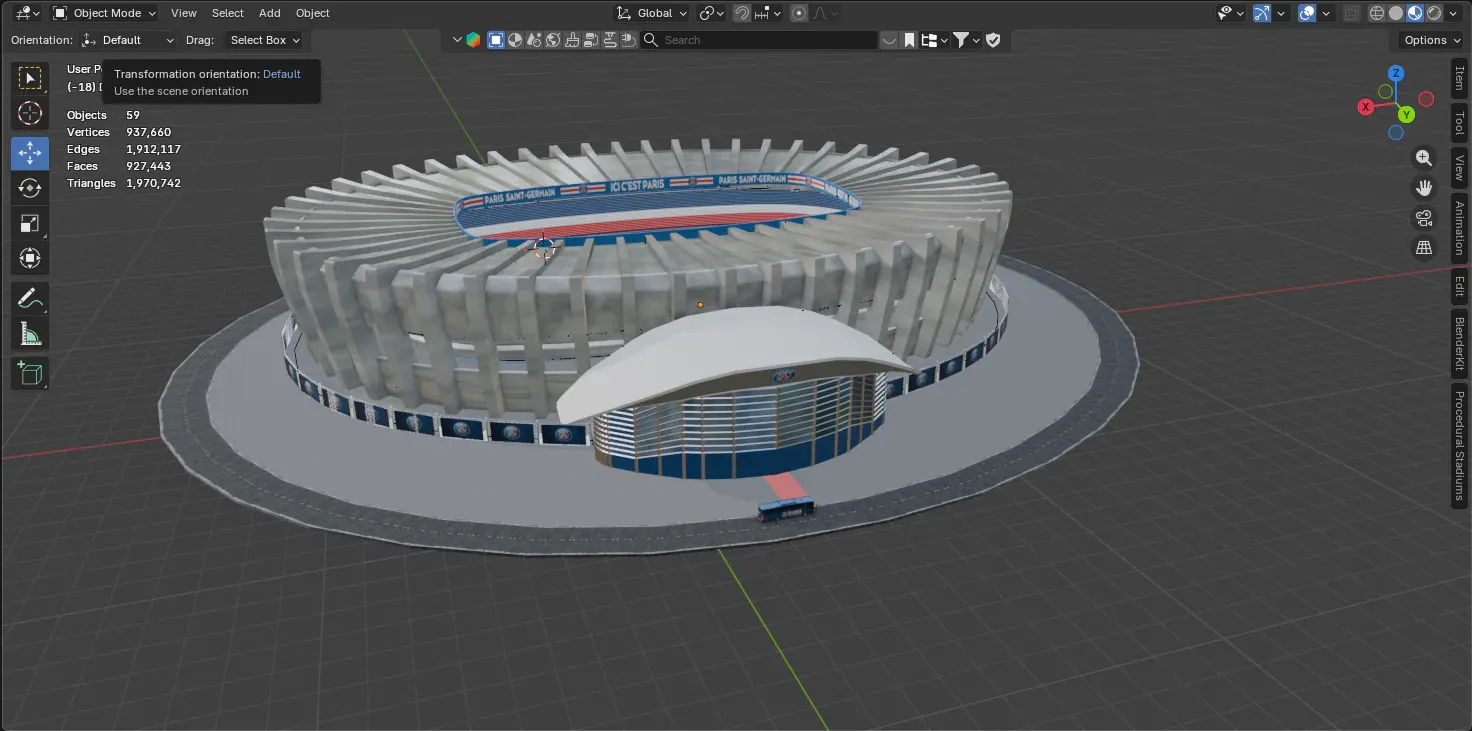This screenshot has height=731, width=1472.
Task: Toggle viewport gizmos display
Action: click(1262, 13)
